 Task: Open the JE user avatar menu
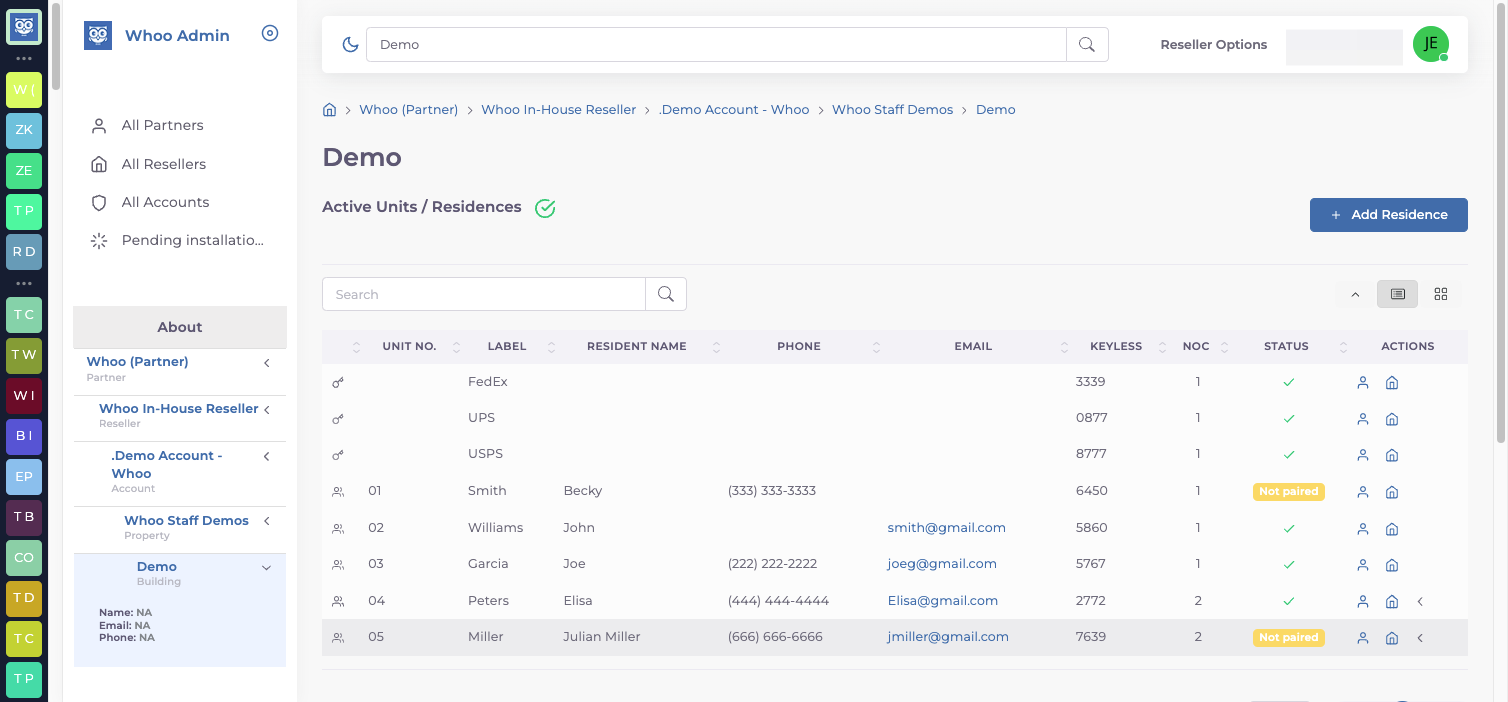point(1431,44)
